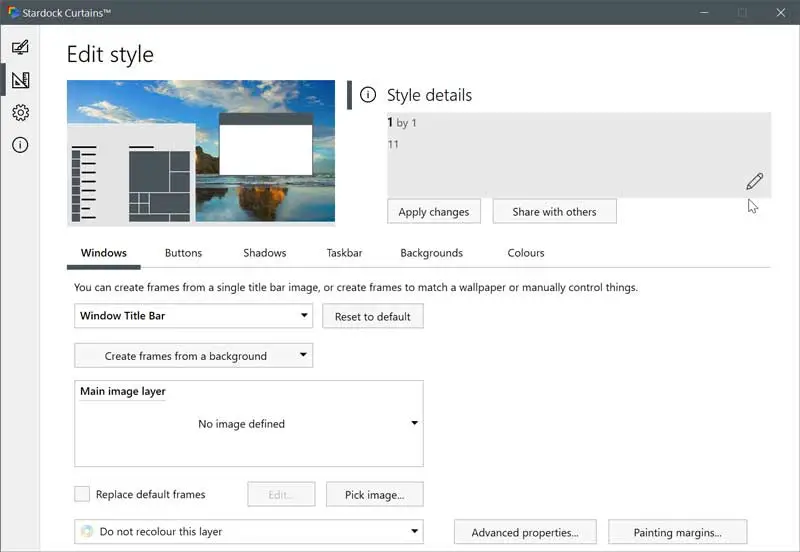Select the edit style ruler sidebar icon
800x552 pixels.
coord(20,80)
